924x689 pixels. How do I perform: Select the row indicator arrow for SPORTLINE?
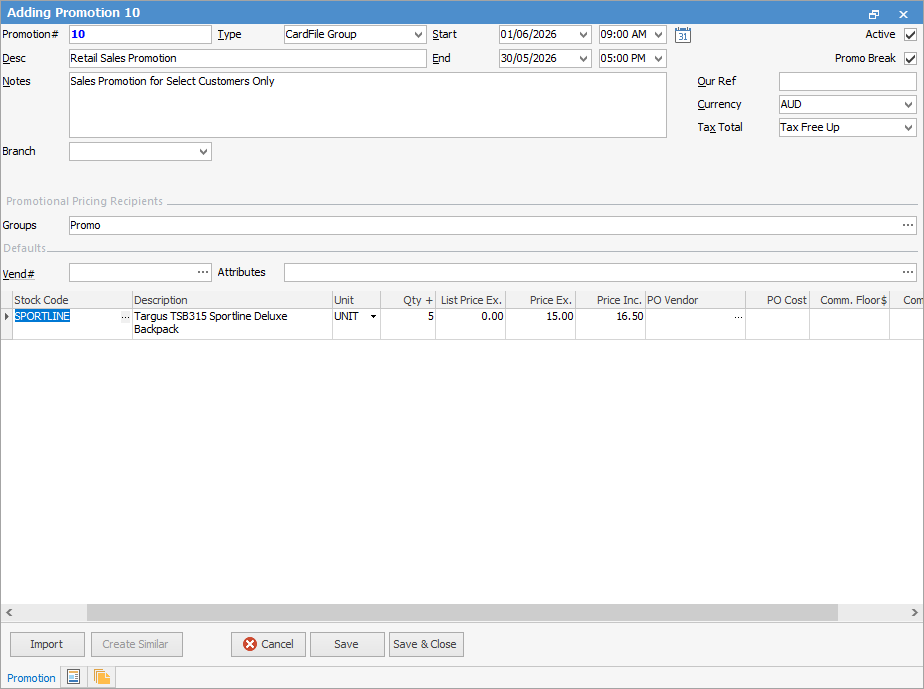tap(6, 317)
